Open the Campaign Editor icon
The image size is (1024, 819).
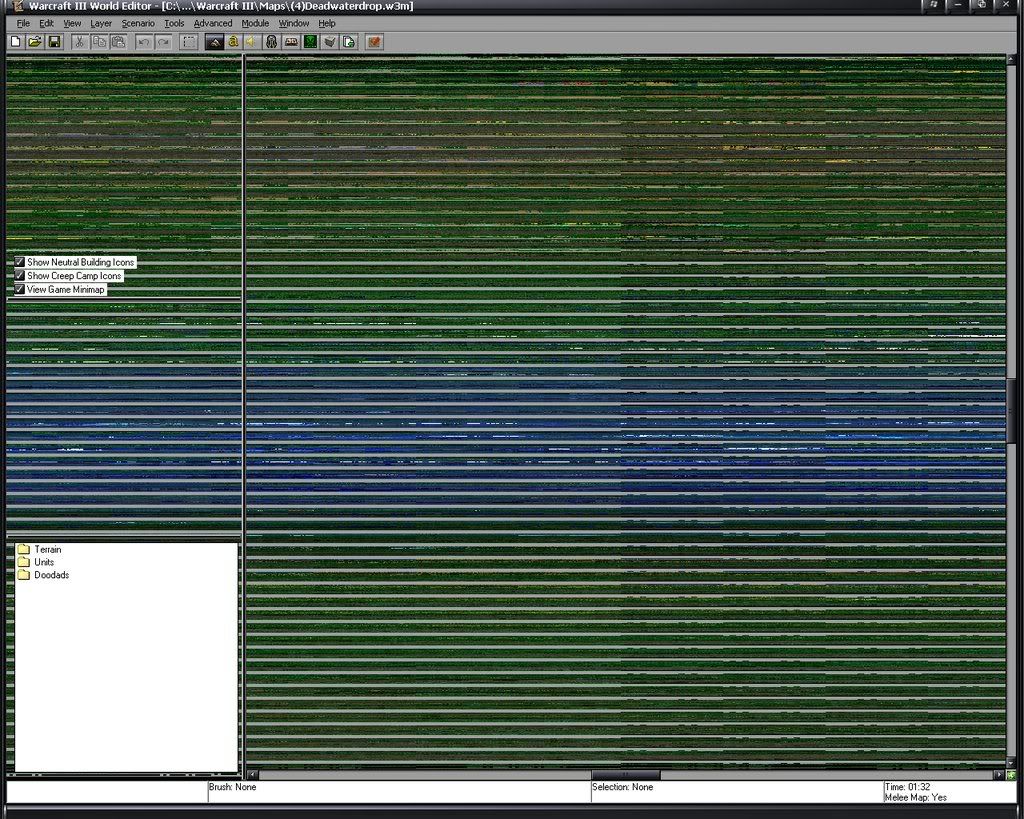pyautogui.click(x=291, y=42)
